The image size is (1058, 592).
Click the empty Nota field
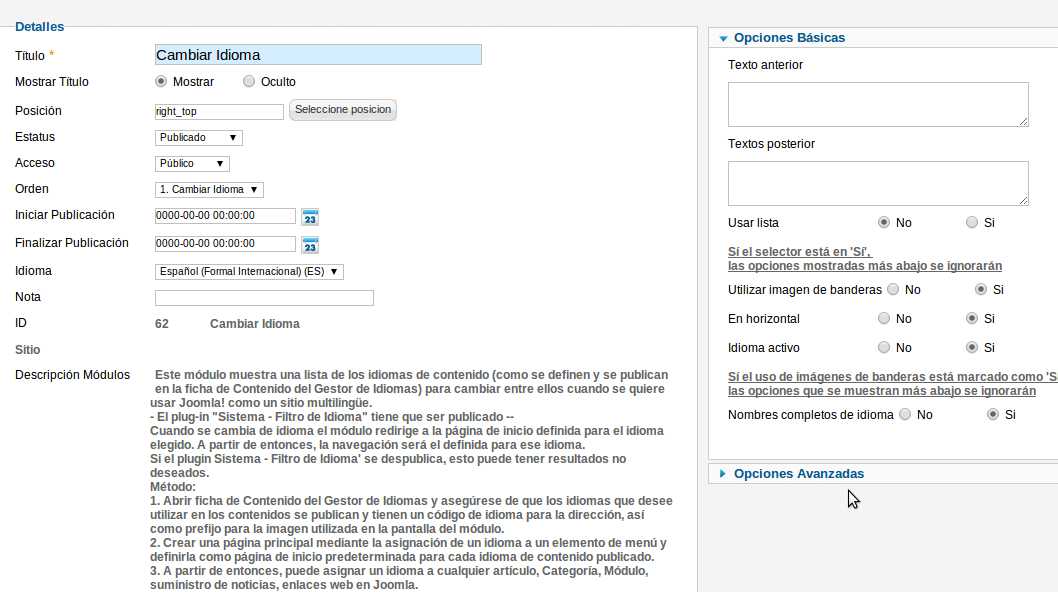tap(264, 298)
